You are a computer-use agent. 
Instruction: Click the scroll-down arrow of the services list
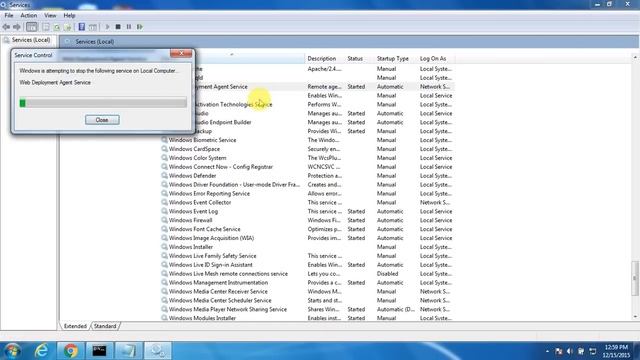click(635, 317)
